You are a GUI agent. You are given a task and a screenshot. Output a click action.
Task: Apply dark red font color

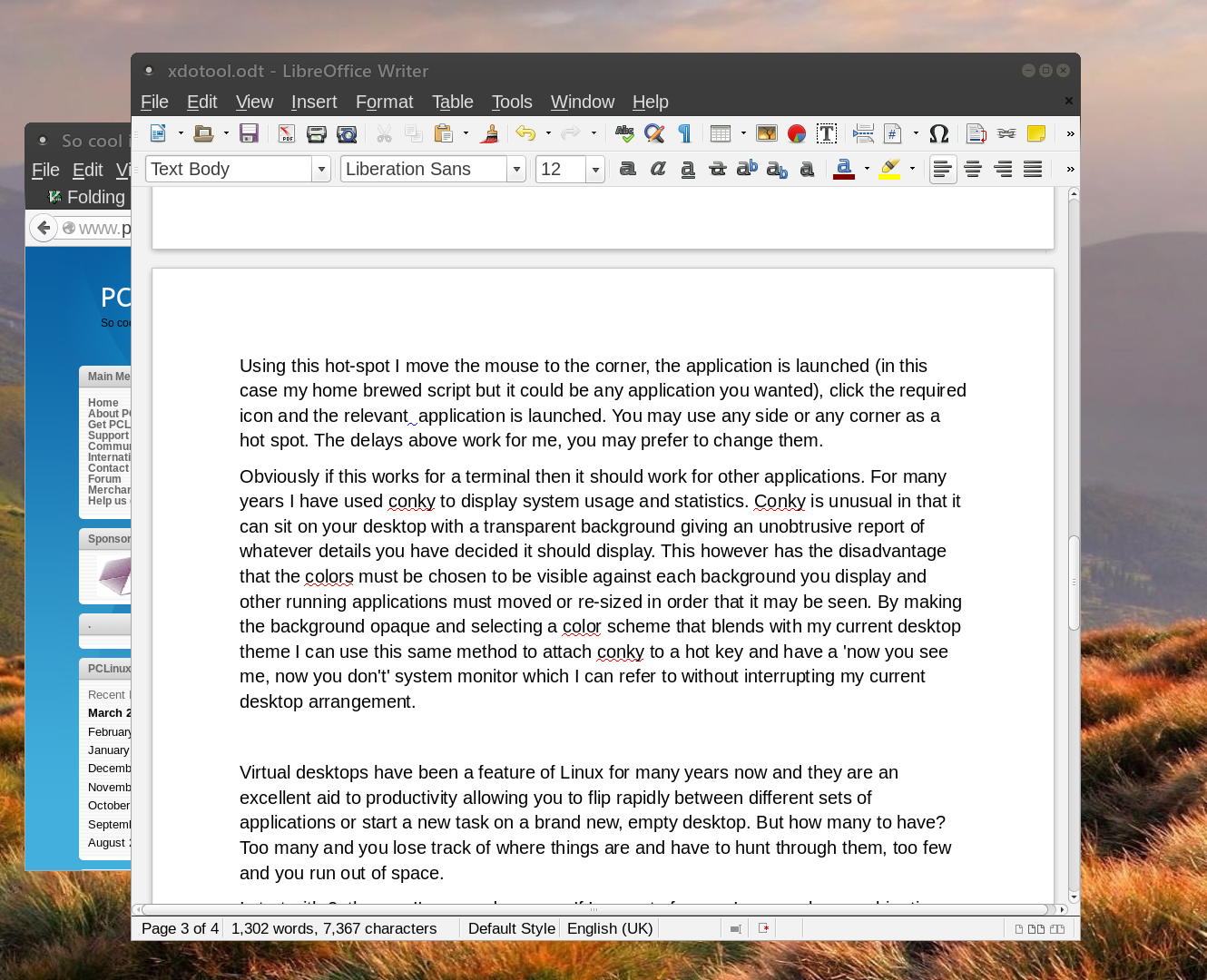click(844, 169)
